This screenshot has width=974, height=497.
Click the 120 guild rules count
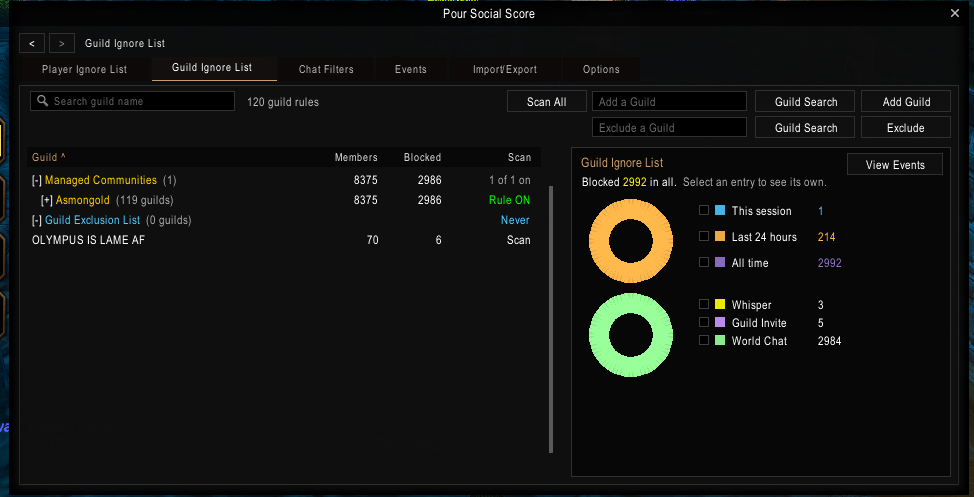point(283,102)
